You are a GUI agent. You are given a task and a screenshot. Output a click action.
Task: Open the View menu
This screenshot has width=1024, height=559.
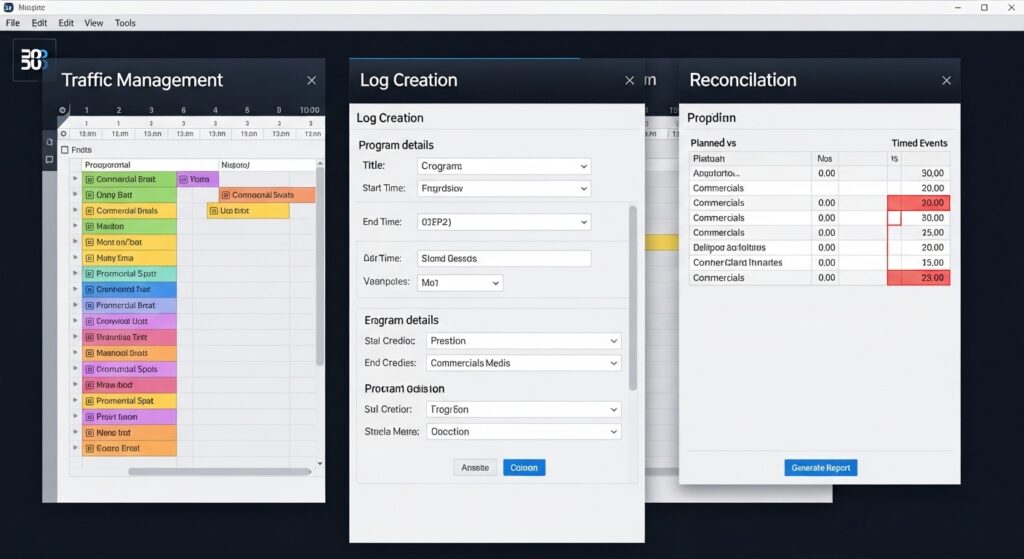pos(93,23)
